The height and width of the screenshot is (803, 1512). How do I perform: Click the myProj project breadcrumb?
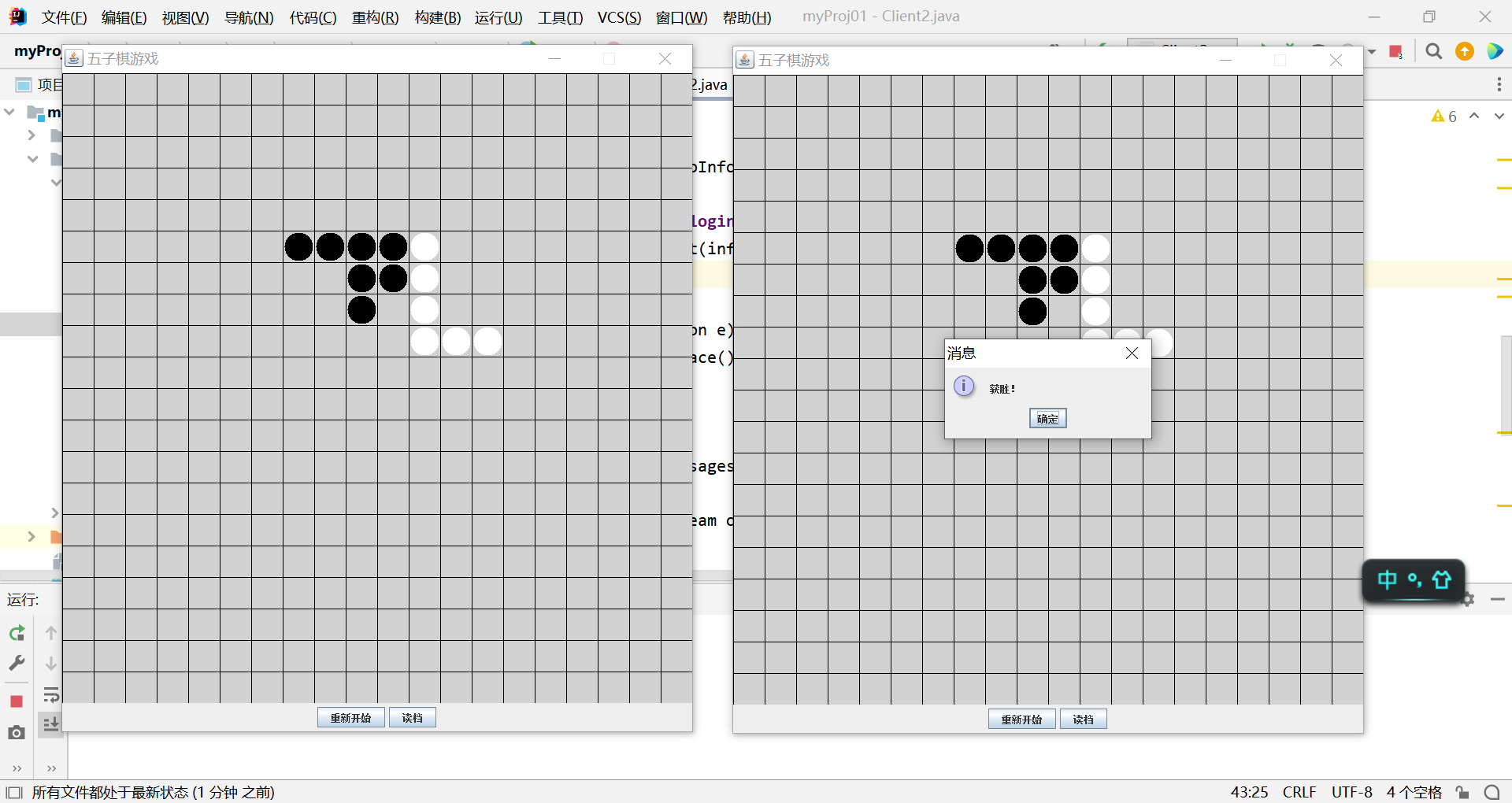tap(37, 51)
